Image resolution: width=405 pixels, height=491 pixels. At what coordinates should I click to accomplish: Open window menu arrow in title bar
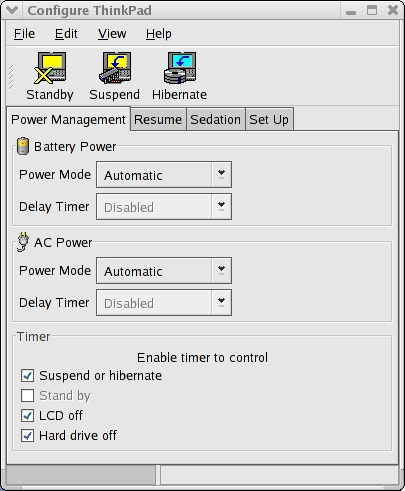12,10
